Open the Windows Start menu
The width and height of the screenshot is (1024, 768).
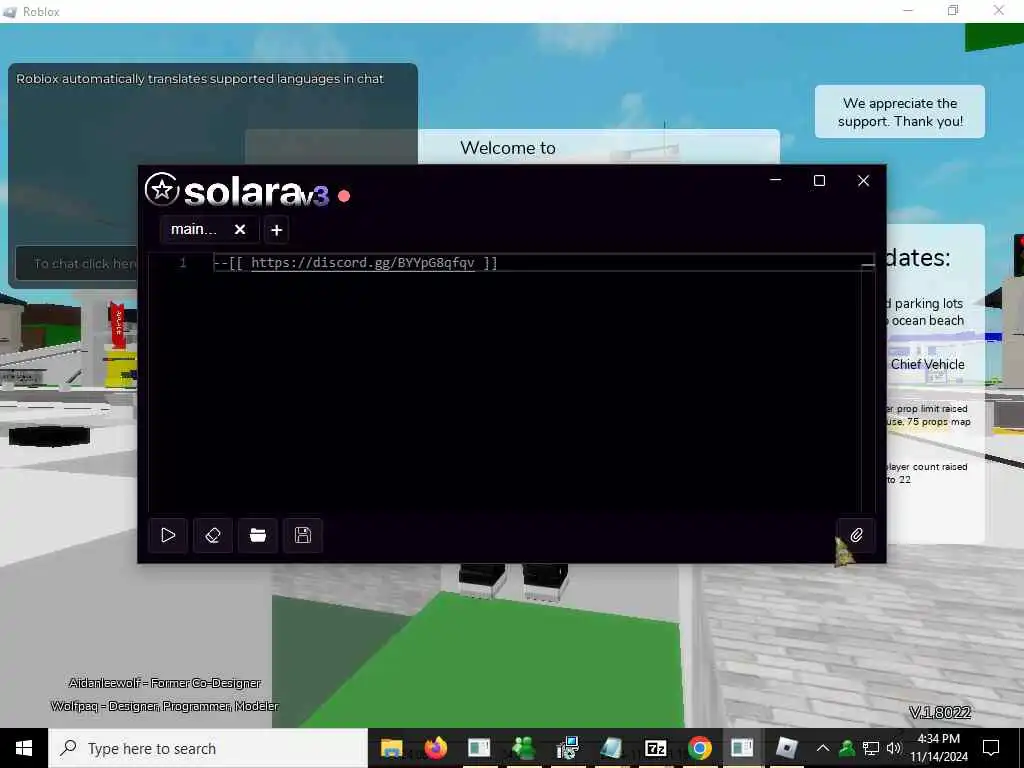24,748
